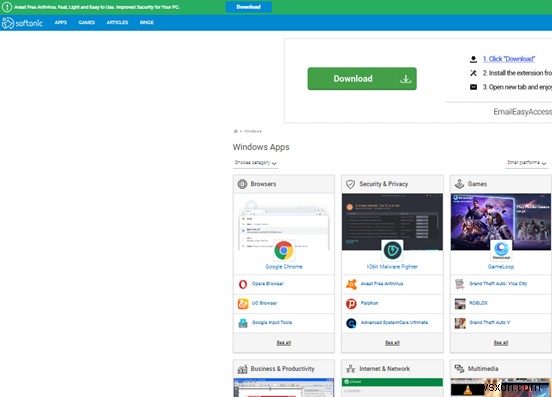Click the Internet & Network category icon
This screenshot has height=397, width=552.
[x=351, y=369]
